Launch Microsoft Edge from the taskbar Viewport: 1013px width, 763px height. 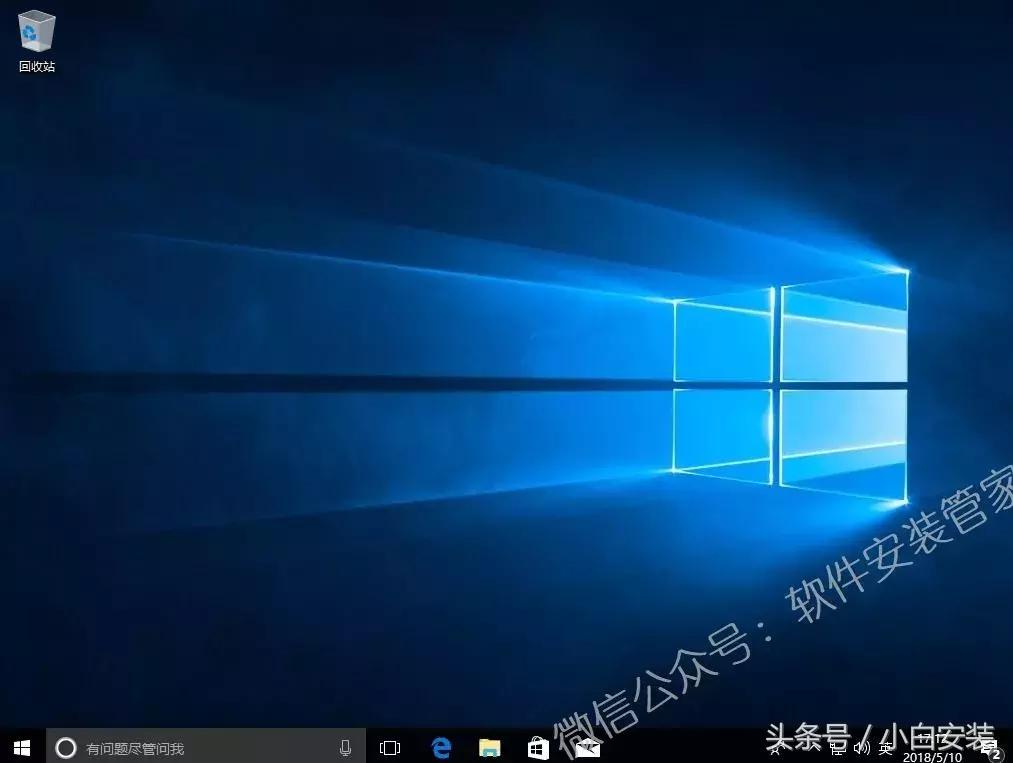pyautogui.click(x=440, y=747)
